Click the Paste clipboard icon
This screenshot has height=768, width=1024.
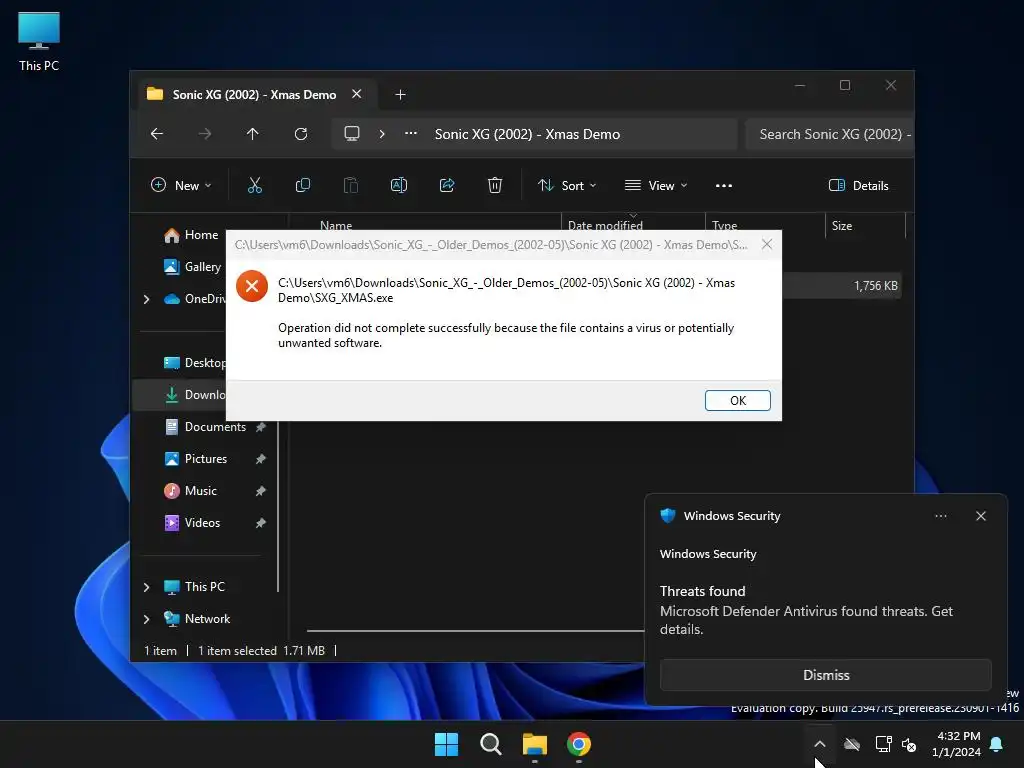351,185
